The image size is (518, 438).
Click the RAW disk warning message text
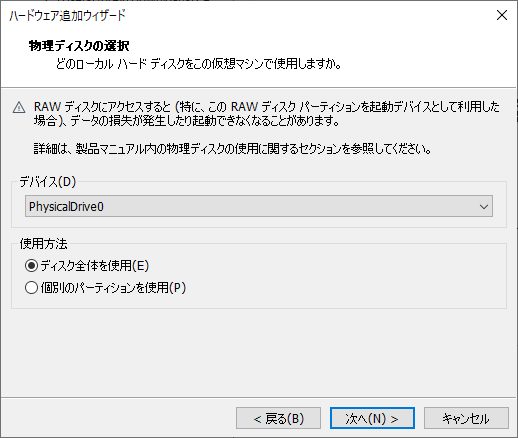click(266, 114)
